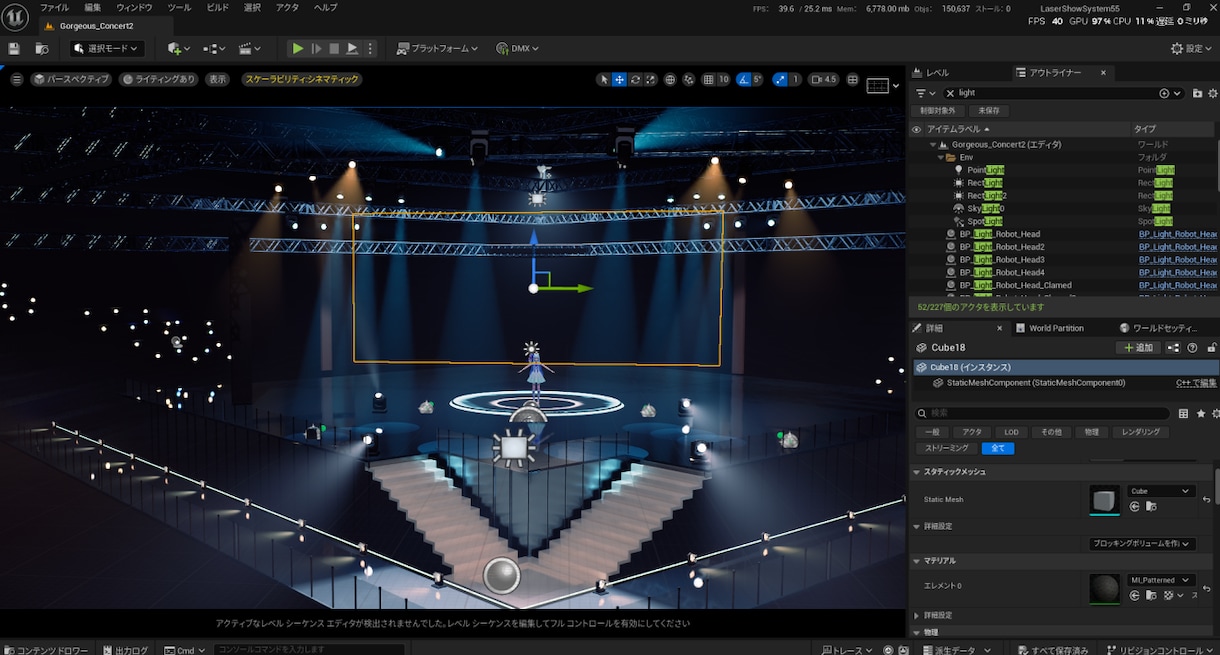Activate the select object tool
The image size is (1220, 655).
[x=604, y=79]
